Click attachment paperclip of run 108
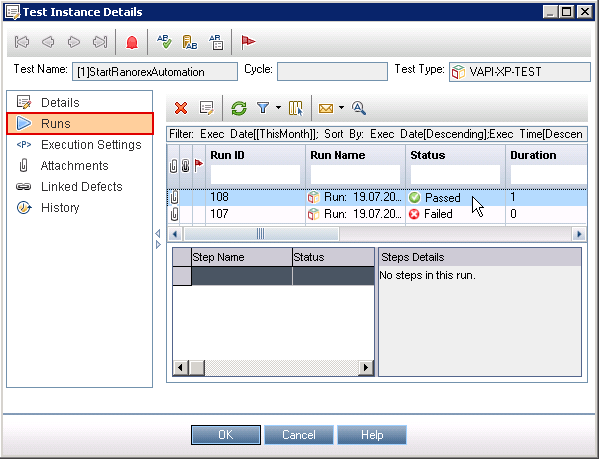 click(174, 197)
